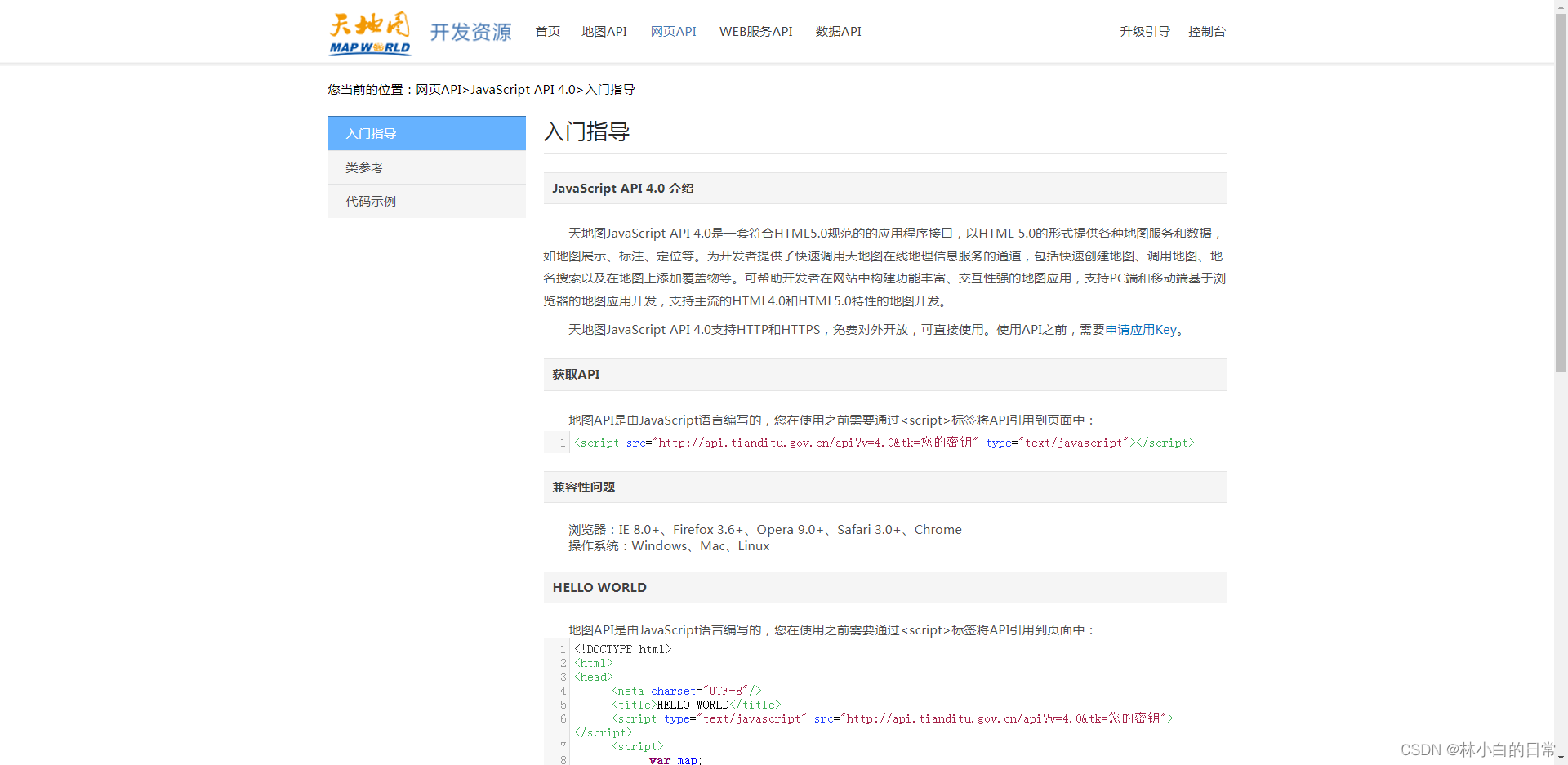1568x765 pixels.
Task: Click the Tianditu MapWorld logo
Action: [369, 33]
